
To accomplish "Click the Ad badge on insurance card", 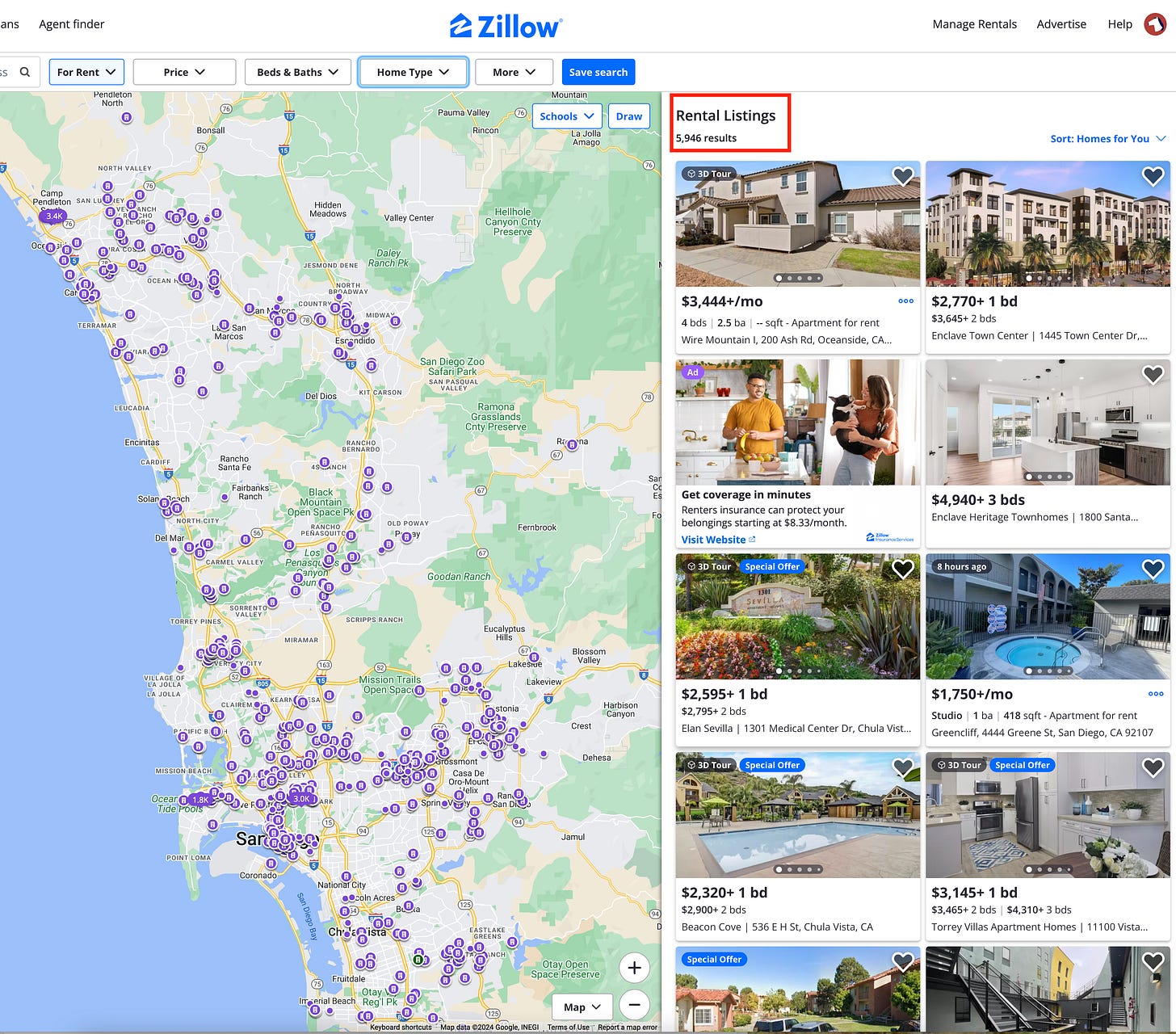I will click(x=692, y=372).
